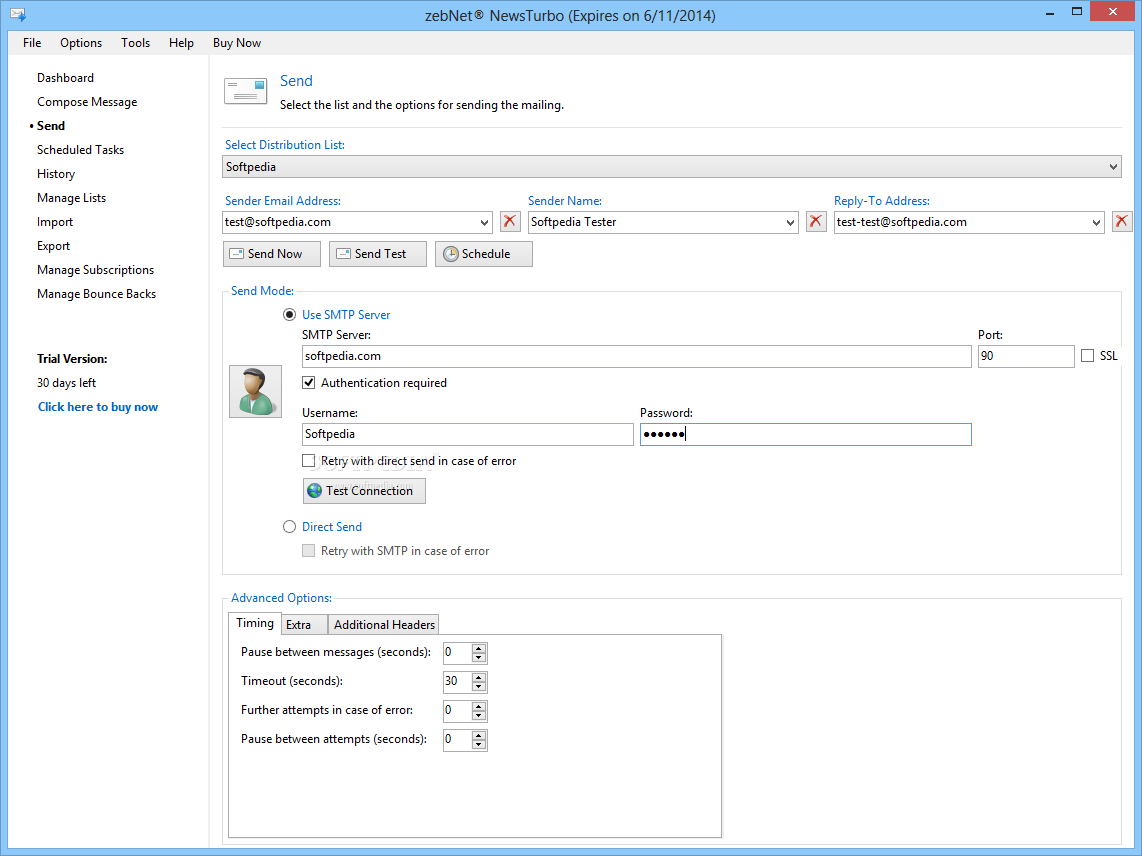Open Manage Bounce Backs in the sidebar
The width and height of the screenshot is (1142, 856).
(97, 294)
